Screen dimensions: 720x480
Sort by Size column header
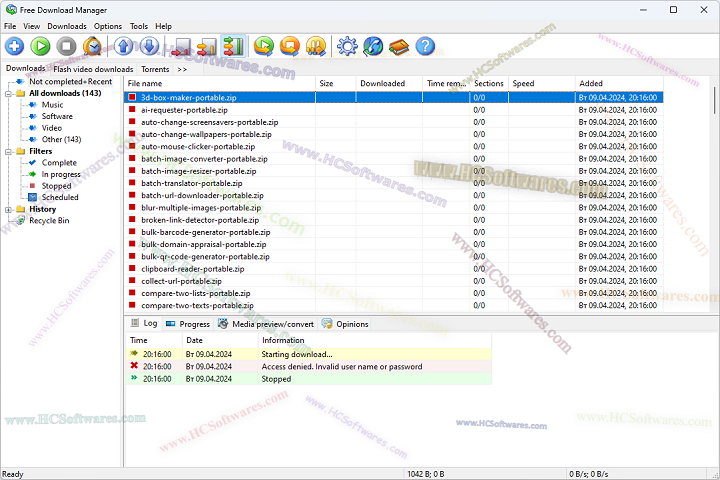(x=336, y=83)
